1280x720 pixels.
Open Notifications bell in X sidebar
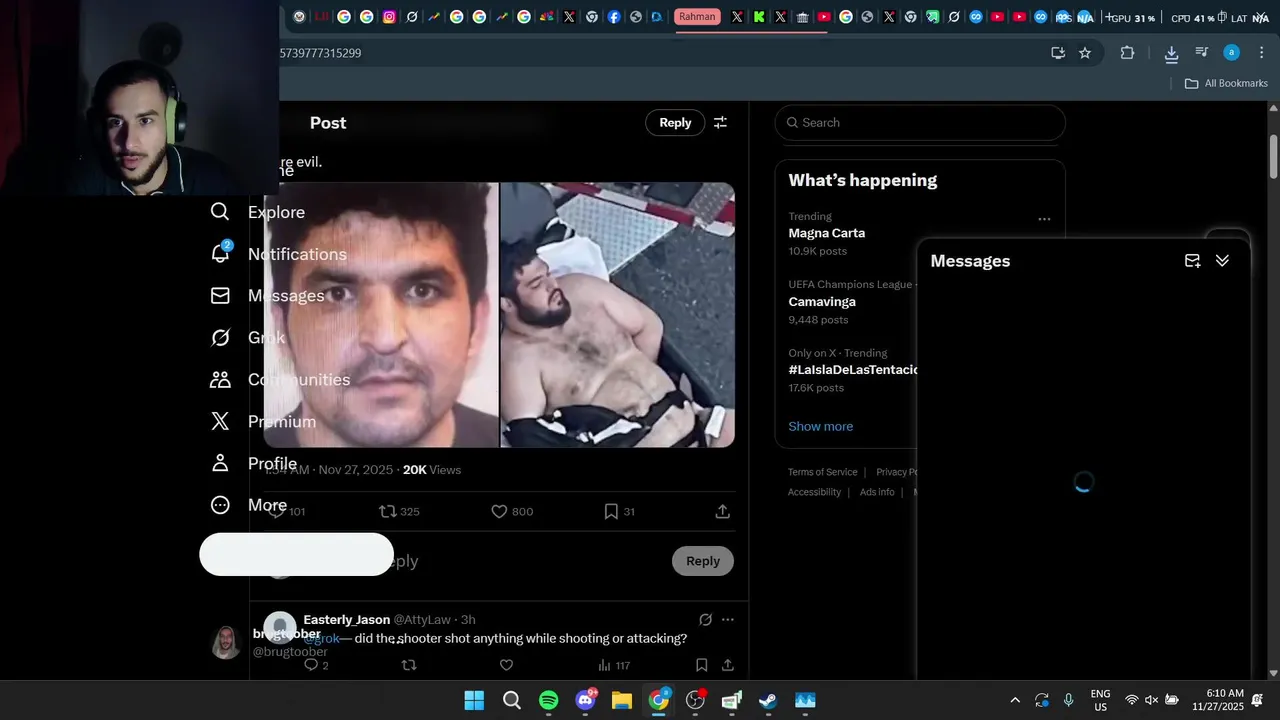221,254
